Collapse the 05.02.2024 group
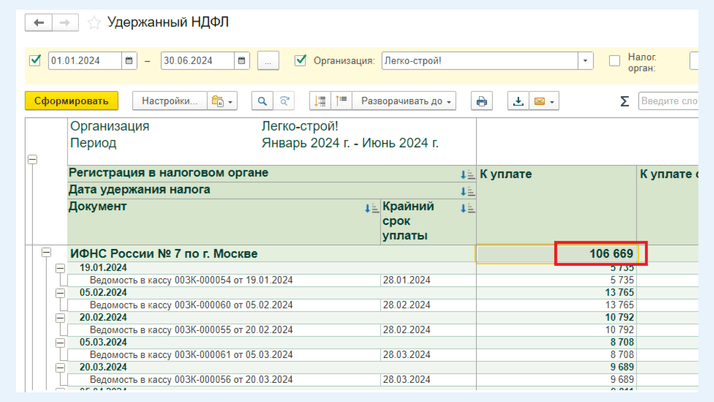The width and height of the screenshot is (714, 402). tap(60, 293)
